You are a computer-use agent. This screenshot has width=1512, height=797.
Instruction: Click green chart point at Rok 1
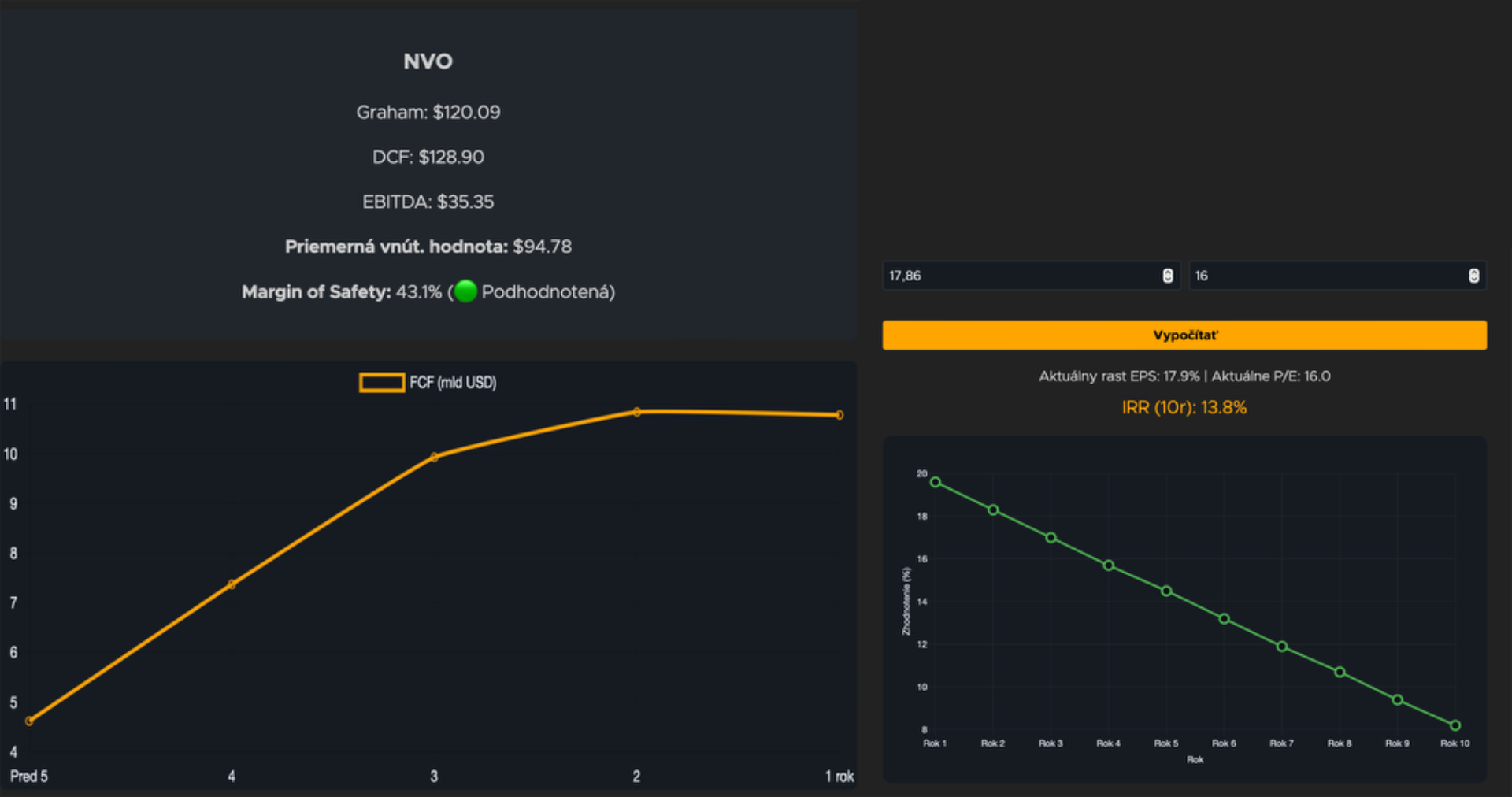pyautogui.click(x=936, y=482)
